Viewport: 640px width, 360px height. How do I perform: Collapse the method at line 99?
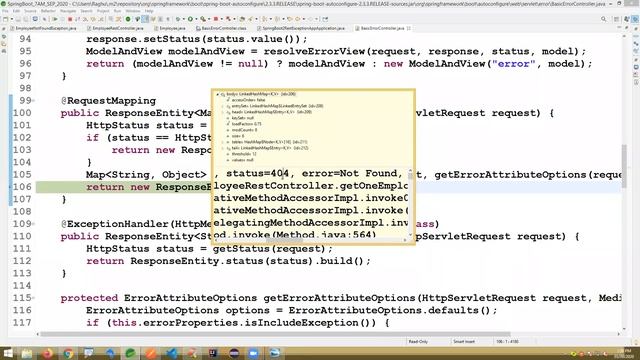click(33, 101)
